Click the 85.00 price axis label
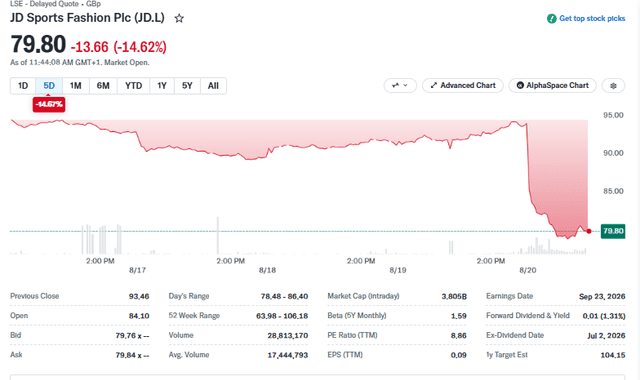This screenshot has height=380, width=640. [x=613, y=191]
